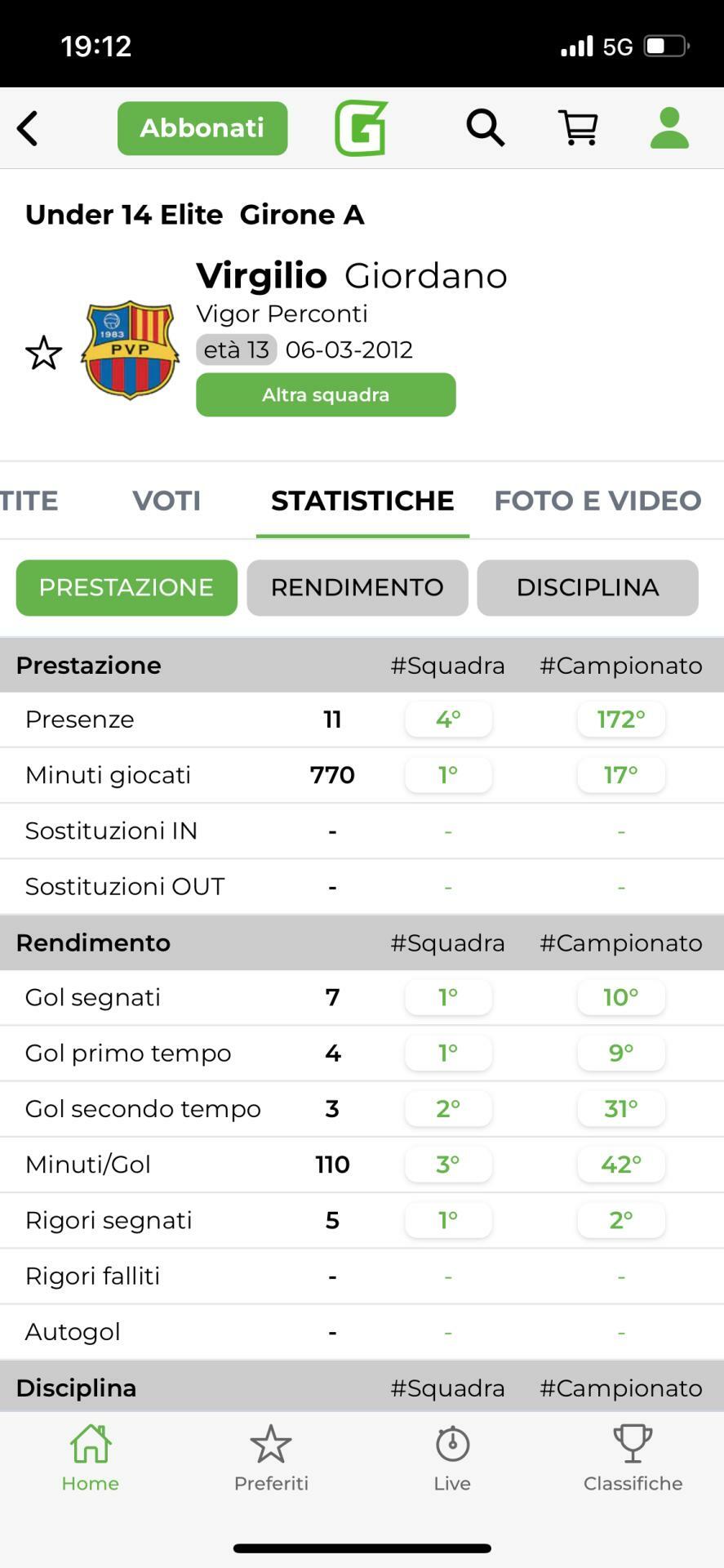Open the user profile icon
Viewport: 724px width, 1568px height.
point(669,128)
